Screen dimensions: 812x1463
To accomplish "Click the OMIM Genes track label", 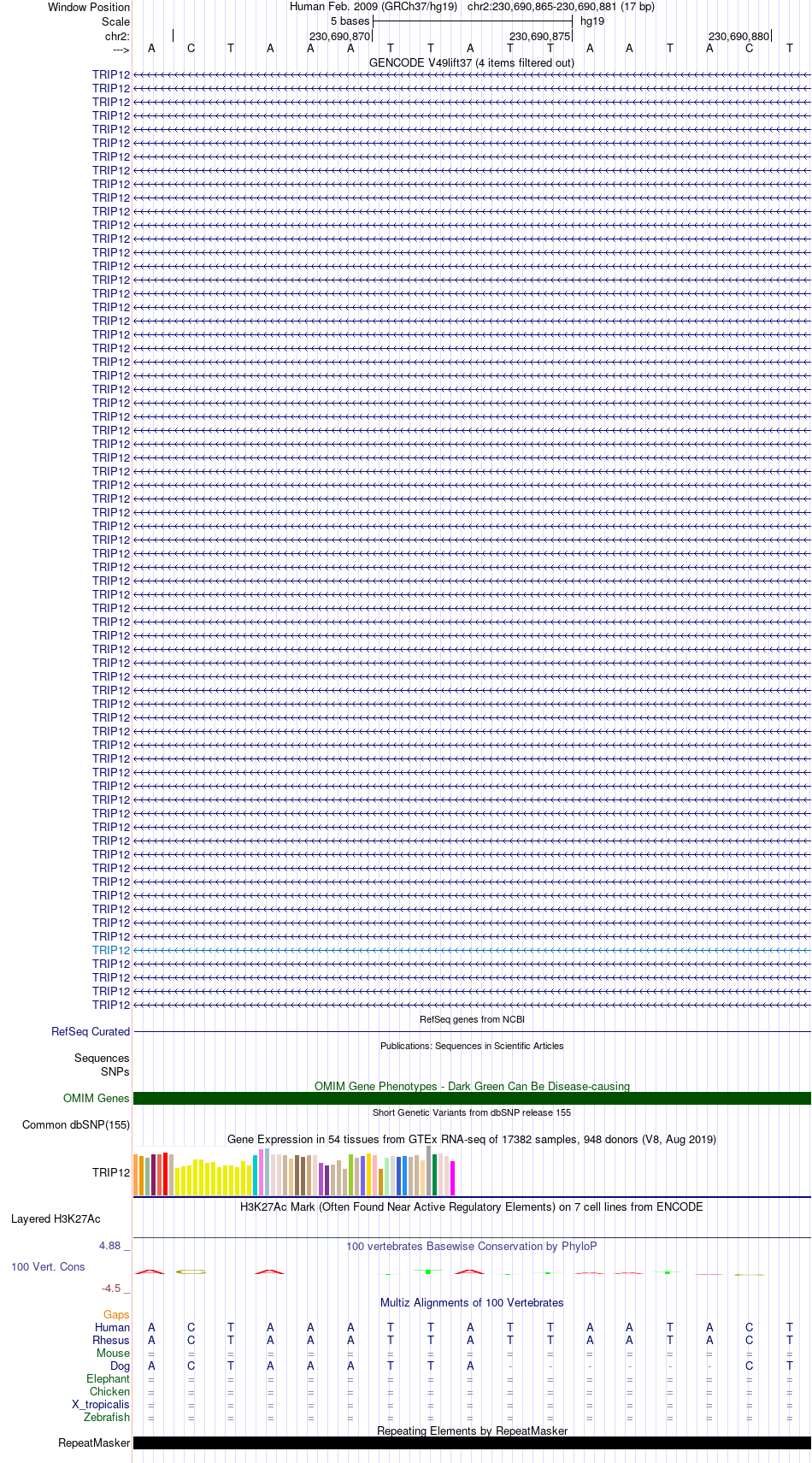I will 97,1099.
